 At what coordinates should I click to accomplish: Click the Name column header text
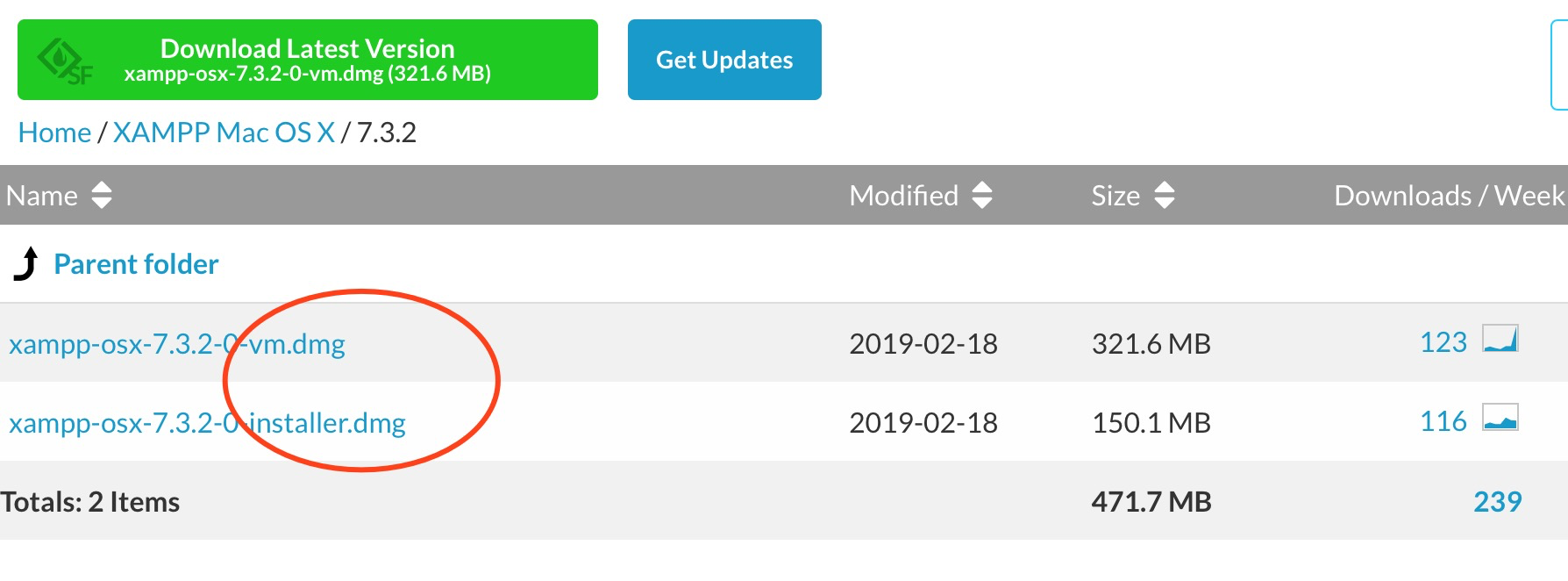pyautogui.click(x=42, y=196)
